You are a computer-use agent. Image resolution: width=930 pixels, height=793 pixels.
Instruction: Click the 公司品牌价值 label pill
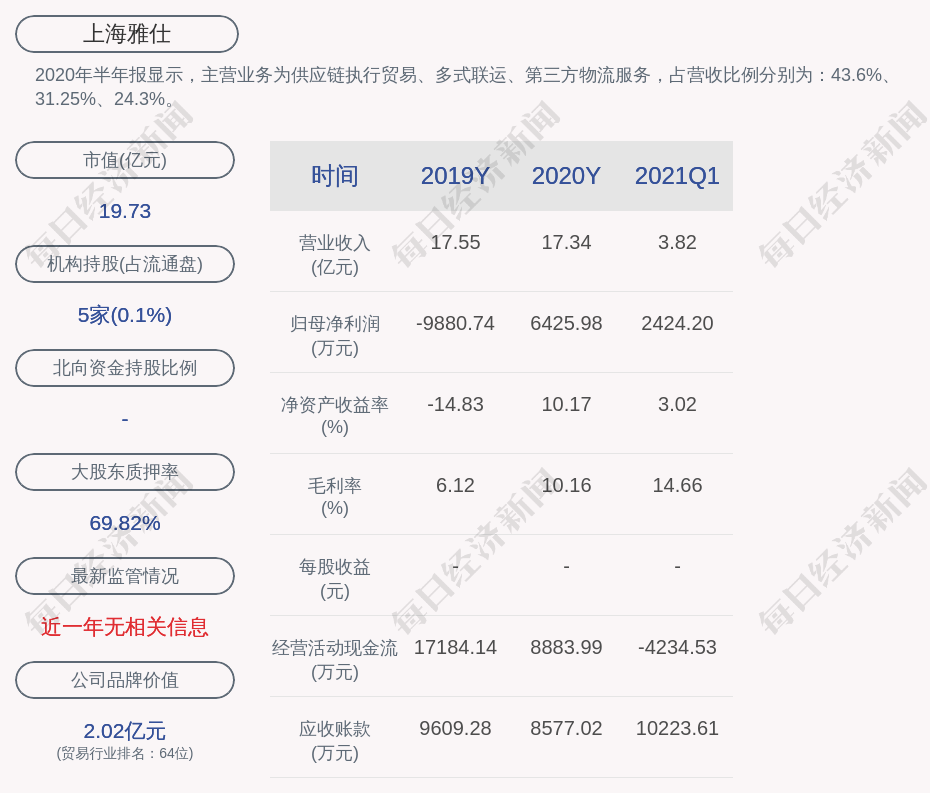click(125, 680)
